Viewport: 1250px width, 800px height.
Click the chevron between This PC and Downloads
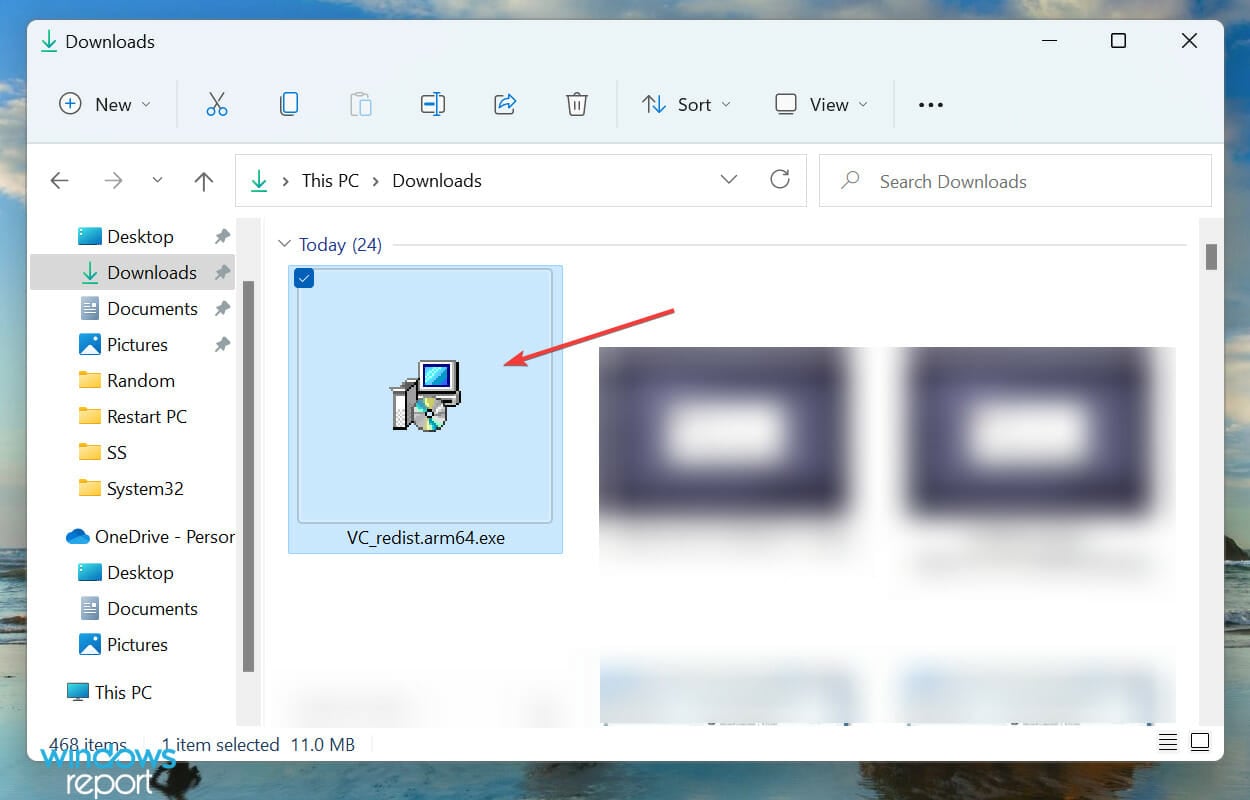[376, 181]
